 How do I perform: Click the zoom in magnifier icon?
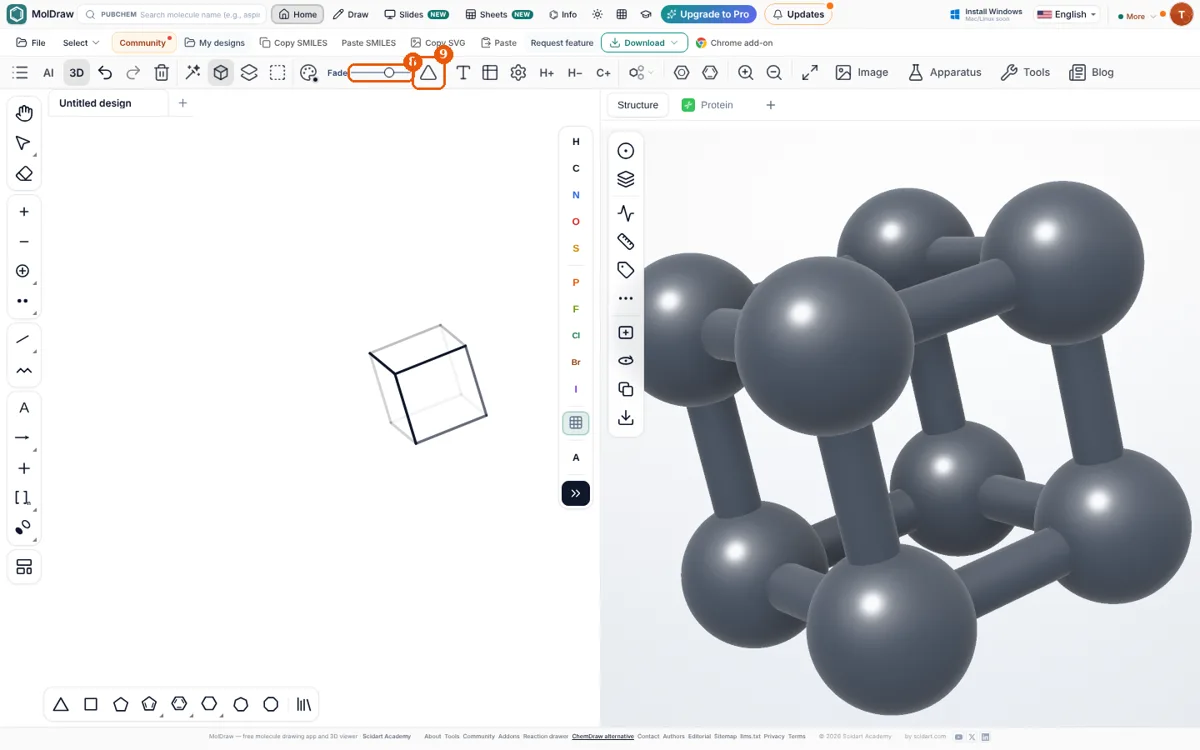(x=745, y=73)
